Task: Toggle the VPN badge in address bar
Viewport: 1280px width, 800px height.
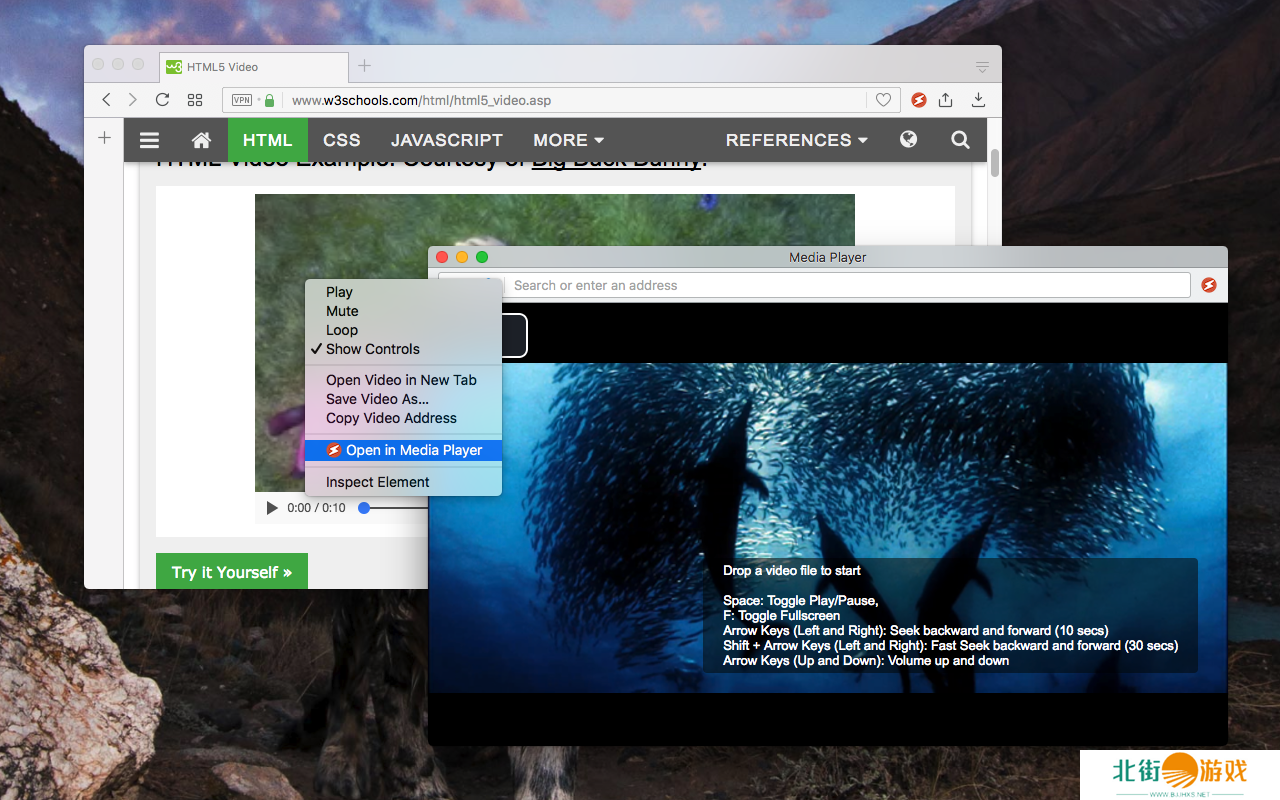Action: 242,100
